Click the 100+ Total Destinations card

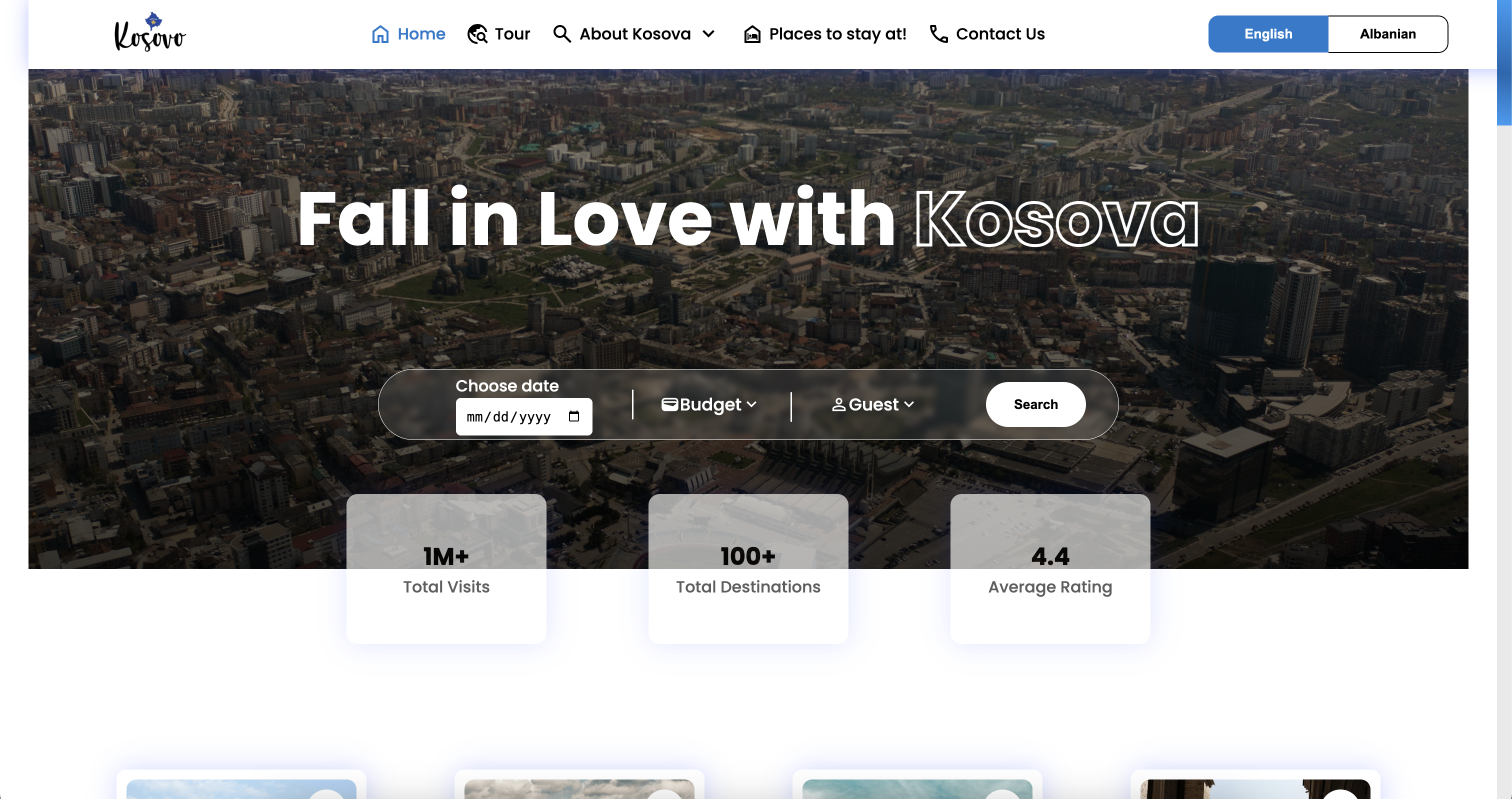click(748, 569)
